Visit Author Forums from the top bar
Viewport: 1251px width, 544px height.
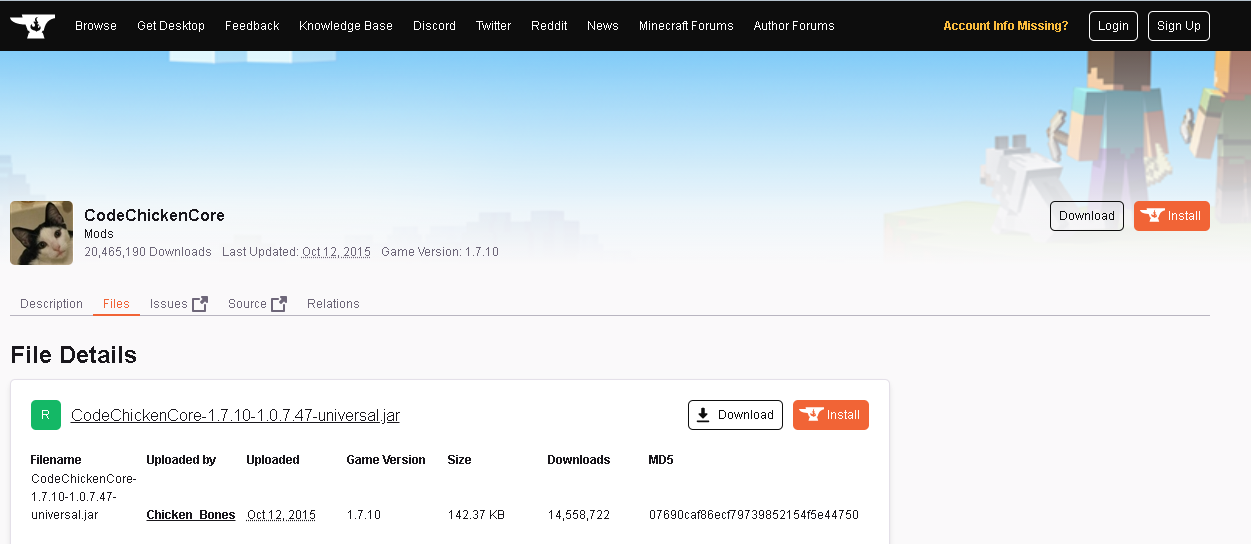coord(794,26)
